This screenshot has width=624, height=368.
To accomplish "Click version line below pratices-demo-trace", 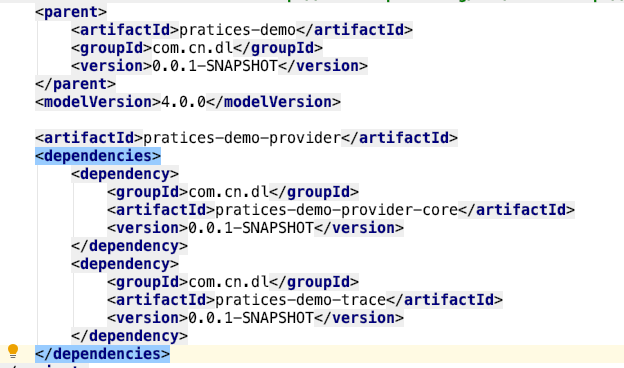I will tap(255, 318).
